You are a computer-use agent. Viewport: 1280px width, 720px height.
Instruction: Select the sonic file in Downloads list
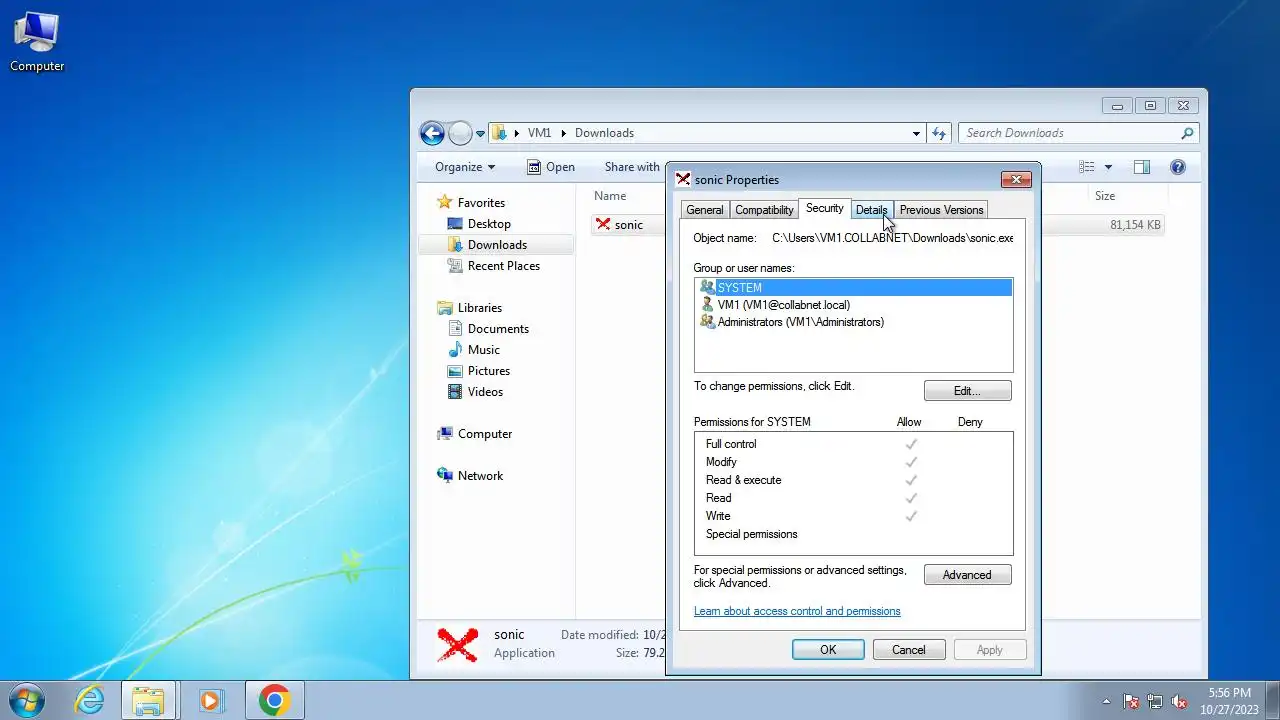tap(629, 225)
